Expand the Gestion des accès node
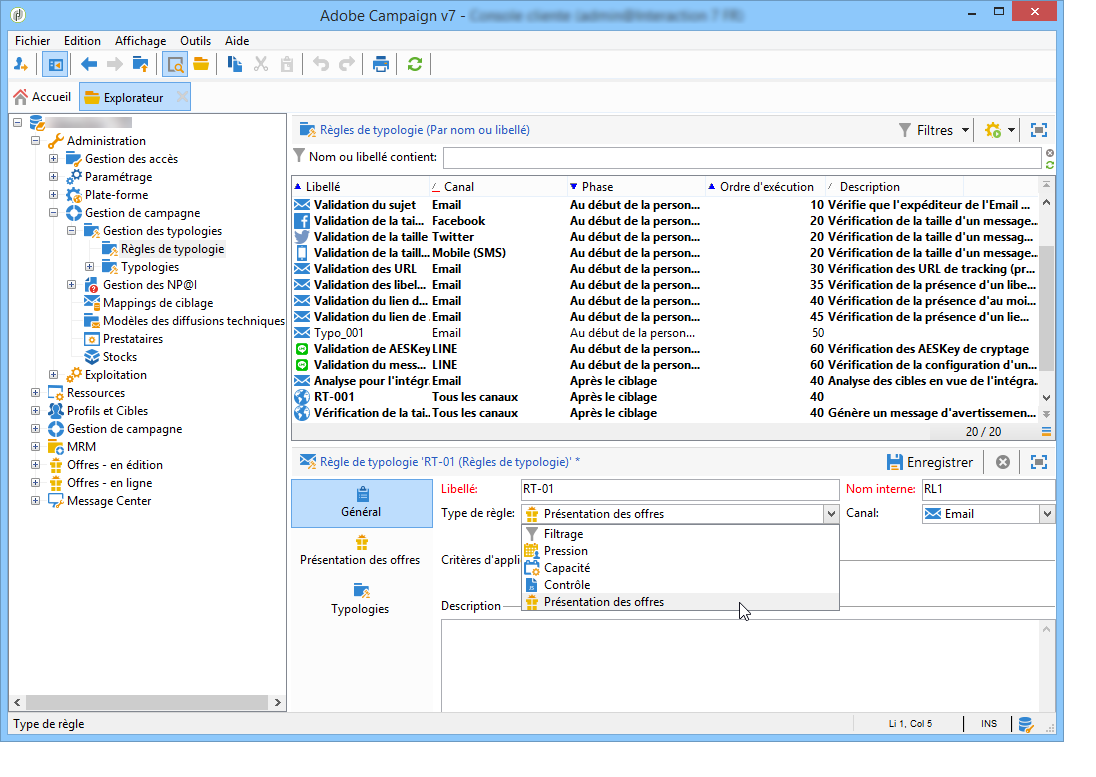The width and height of the screenshot is (1096, 777). (53, 159)
